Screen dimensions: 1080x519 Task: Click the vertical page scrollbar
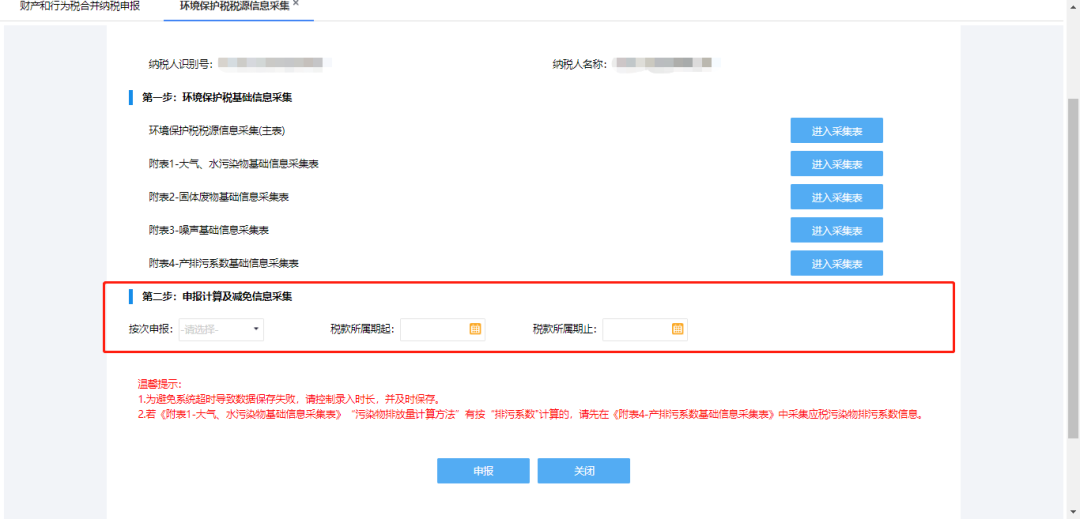pos(1073,267)
